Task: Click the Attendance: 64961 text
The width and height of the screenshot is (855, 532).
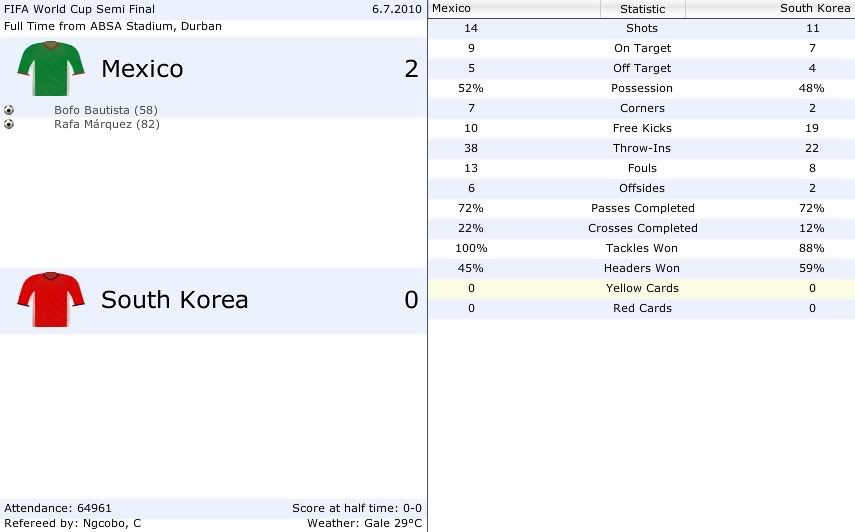Action: [x=58, y=508]
